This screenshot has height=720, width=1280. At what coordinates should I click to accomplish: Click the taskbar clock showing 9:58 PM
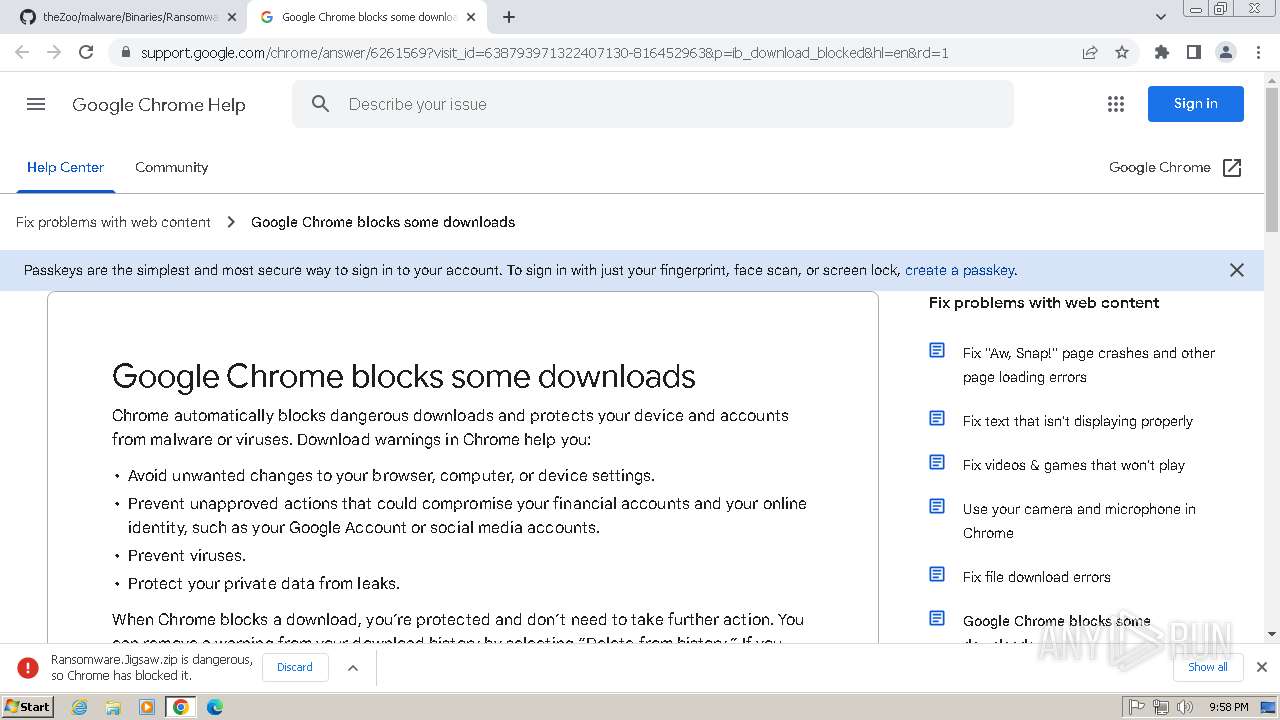1228,707
